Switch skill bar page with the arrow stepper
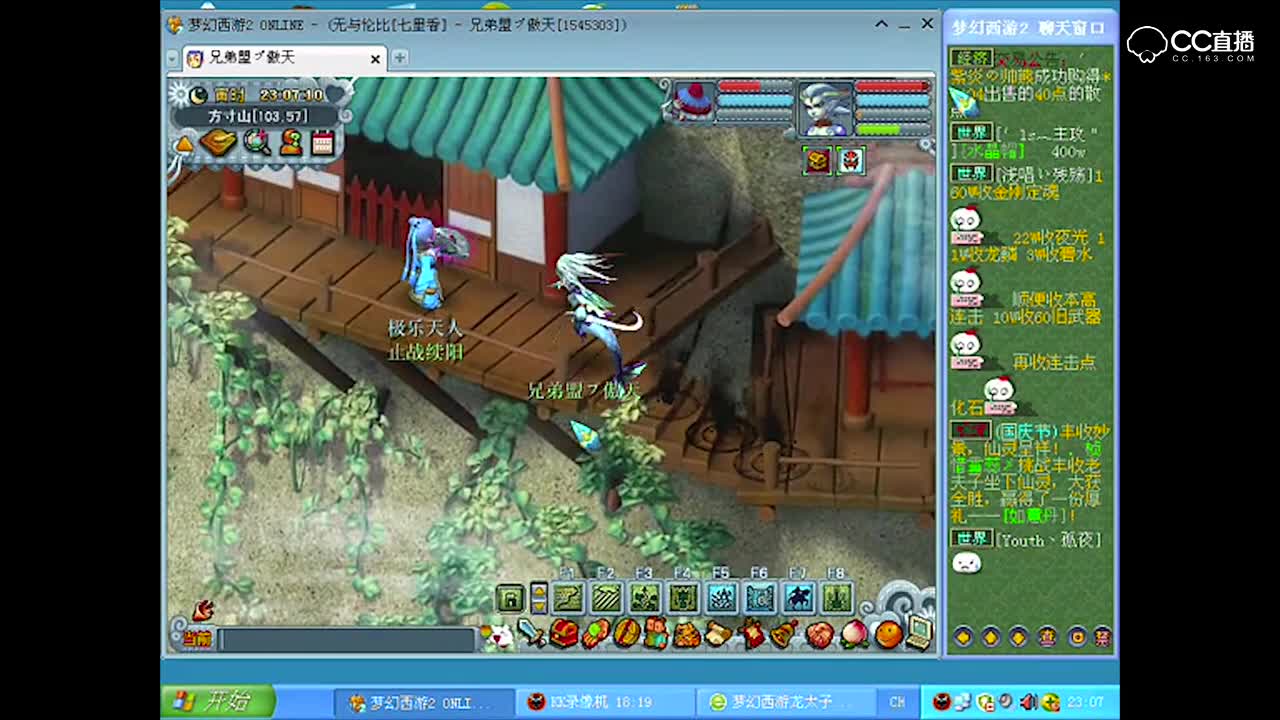The image size is (1280, 720). click(x=539, y=598)
